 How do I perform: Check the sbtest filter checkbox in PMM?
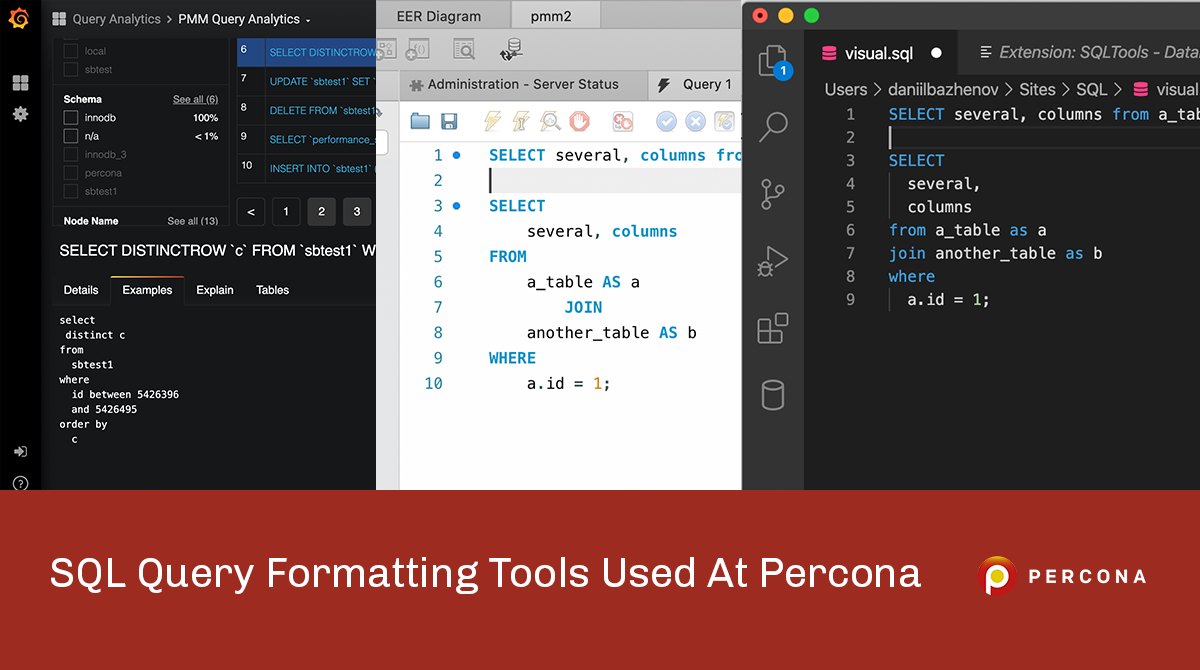[x=71, y=69]
